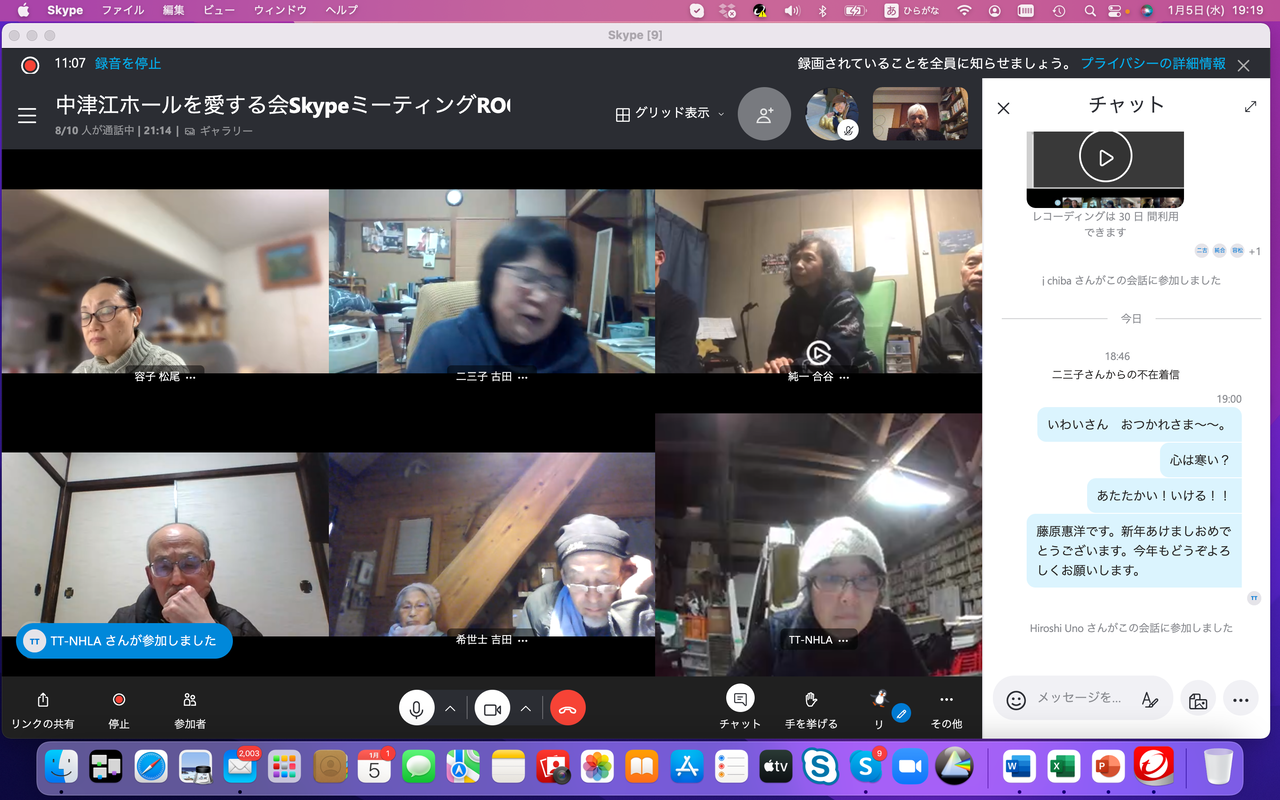Click the add participant button
Screen dimensions: 1280x800
pos(764,114)
